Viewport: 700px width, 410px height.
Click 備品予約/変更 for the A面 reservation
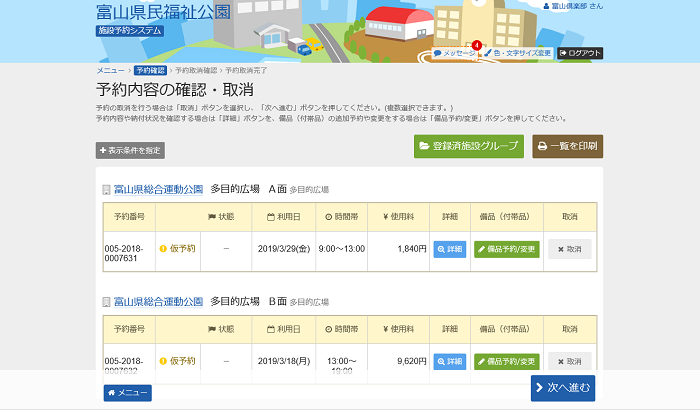click(x=507, y=249)
